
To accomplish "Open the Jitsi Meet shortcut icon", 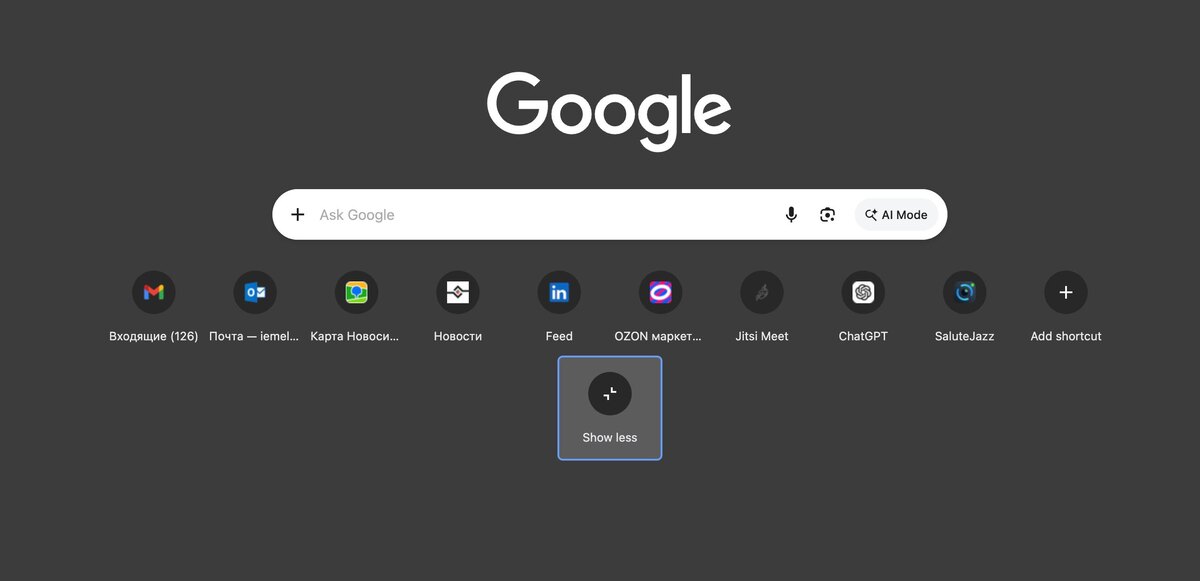I will (762, 293).
